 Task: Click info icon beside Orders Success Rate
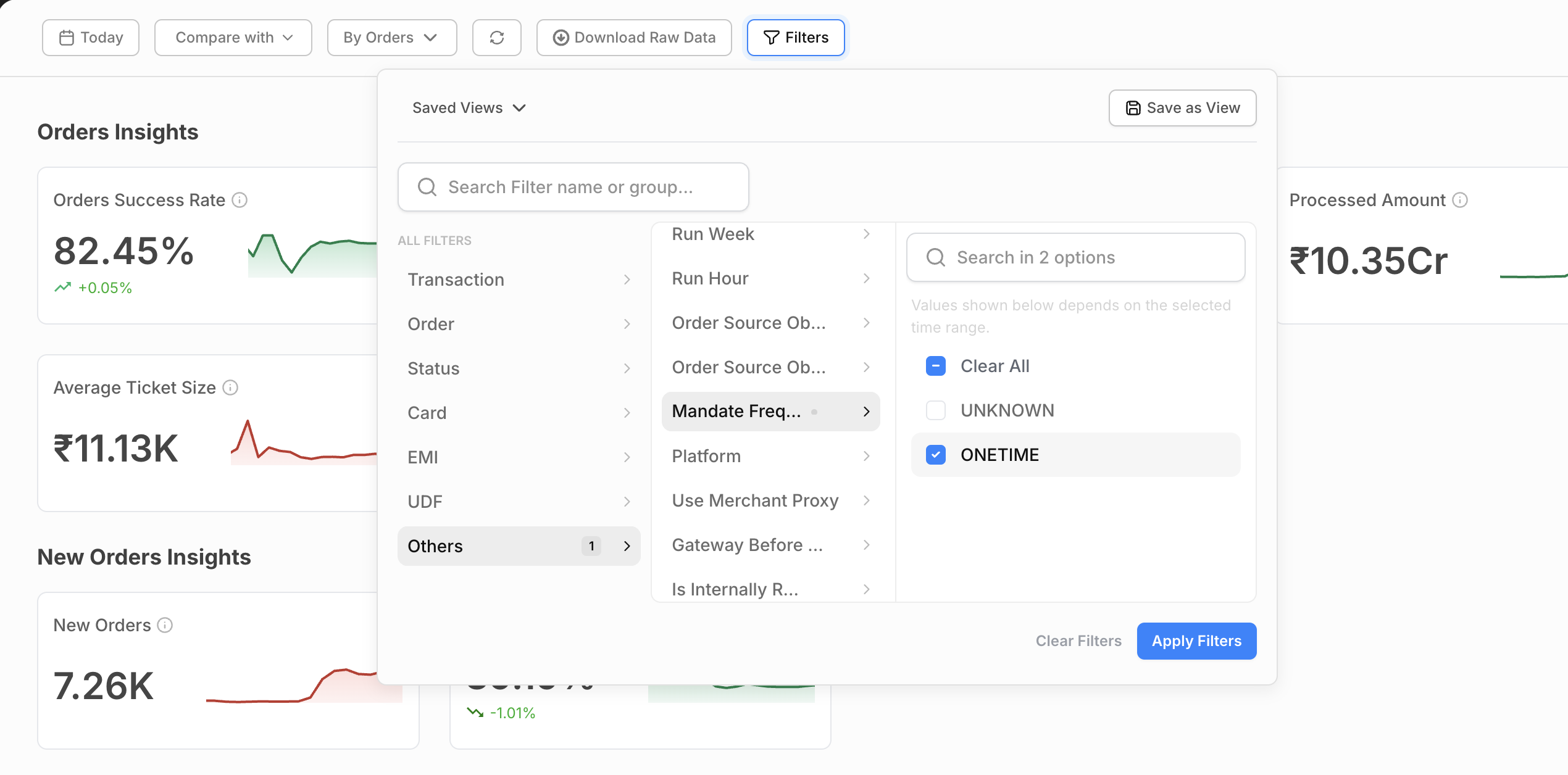(x=240, y=200)
